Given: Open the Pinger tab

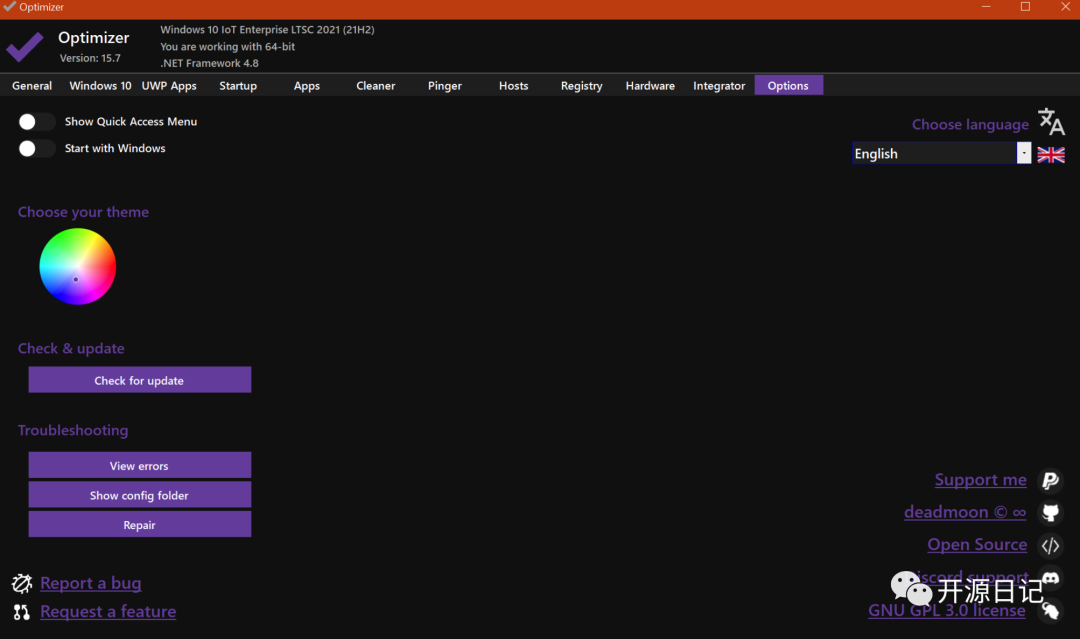Looking at the screenshot, I should click(x=445, y=85).
